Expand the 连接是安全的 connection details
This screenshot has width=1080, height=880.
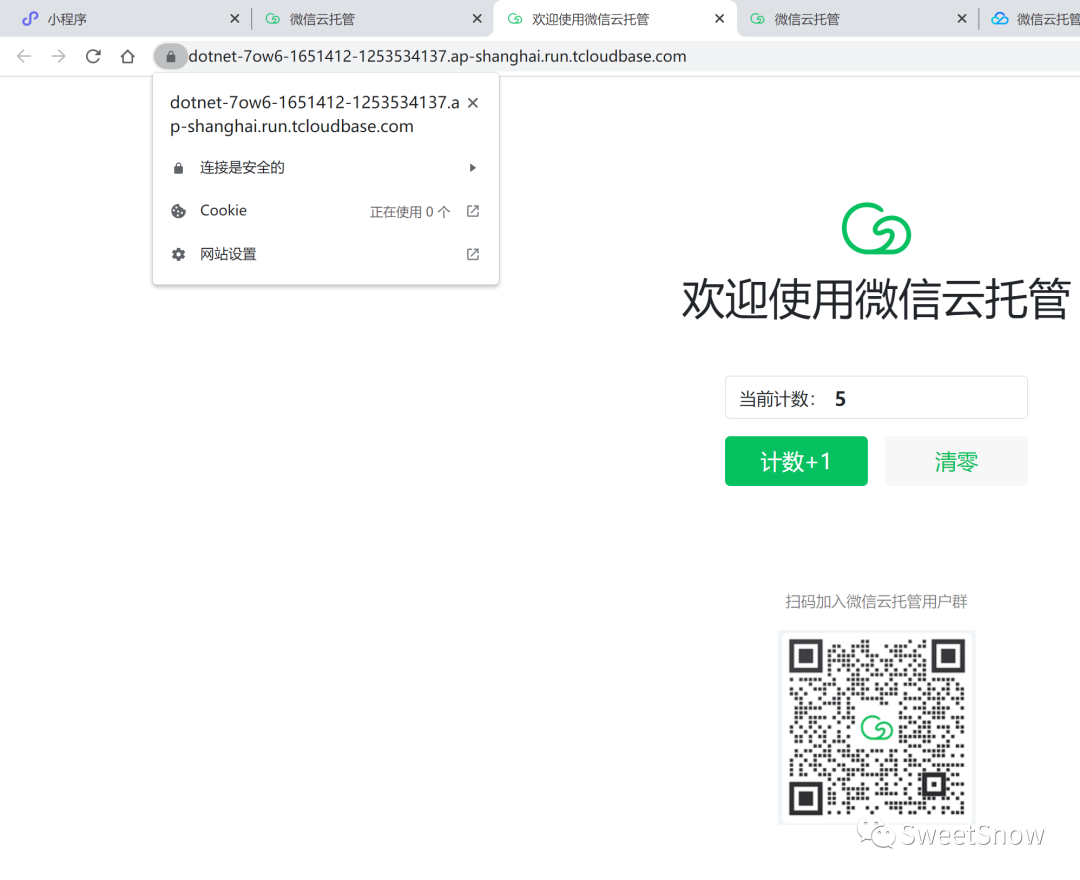(x=325, y=168)
